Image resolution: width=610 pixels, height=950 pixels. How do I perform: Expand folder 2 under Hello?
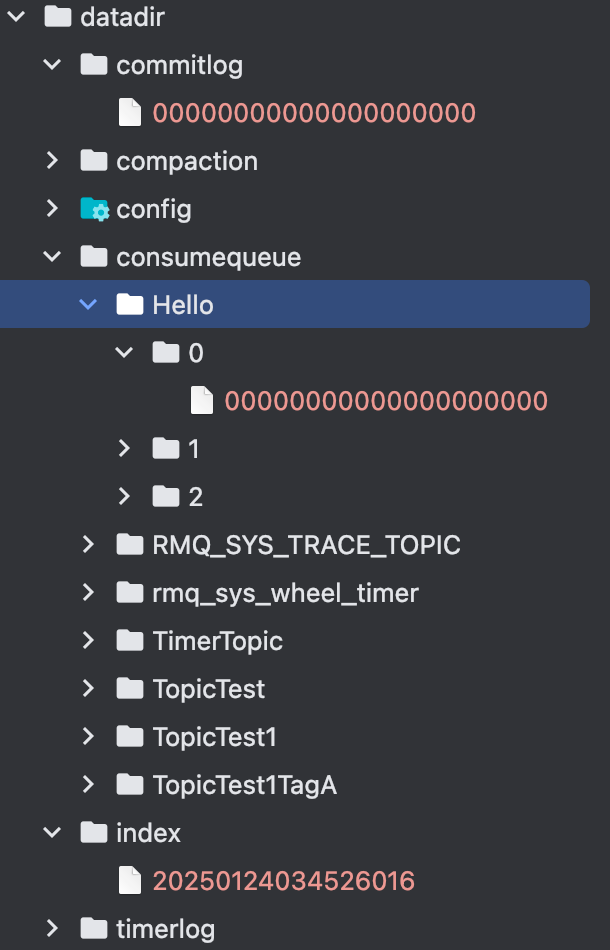tap(125, 497)
